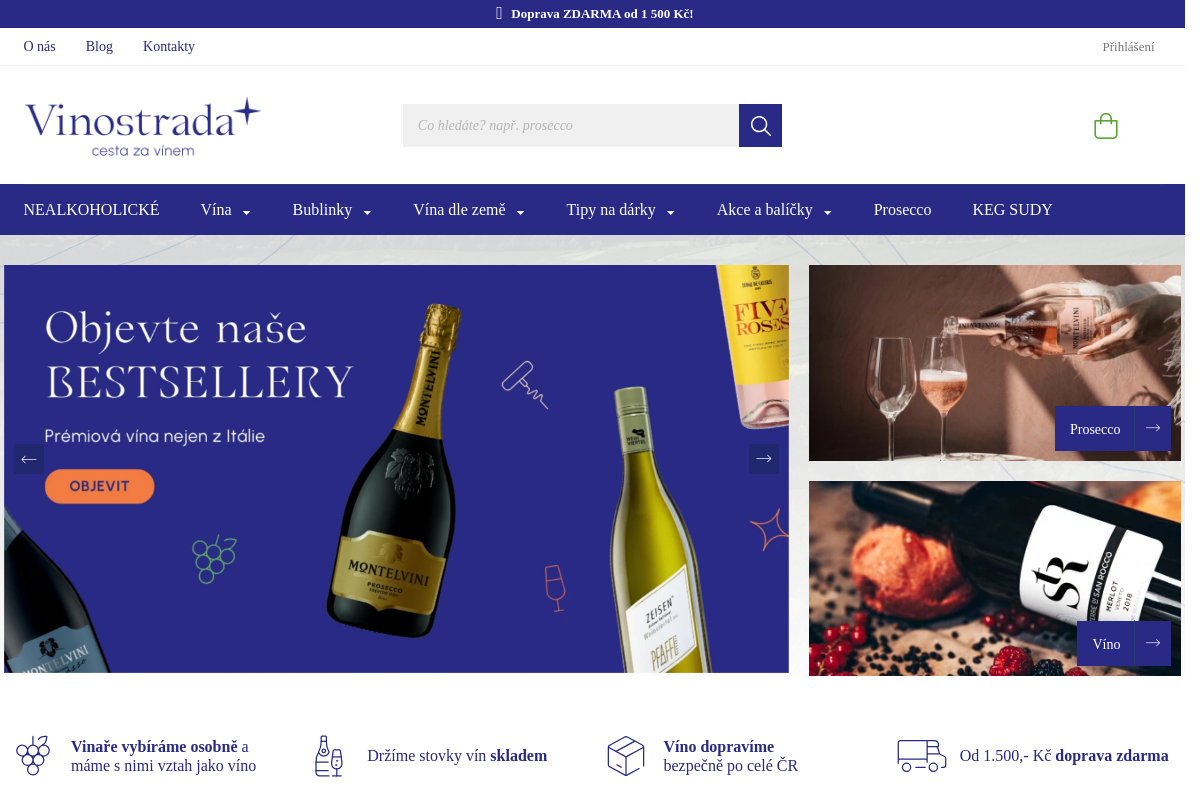Click the grapes icon near Vinaře
Viewport: 1200px width, 800px height.
tap(33, 756)
